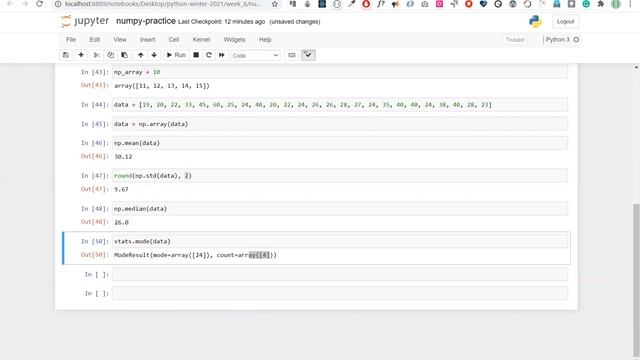Viewport: 640px width, 360px height.
Task: Open the Help menu
Action: (265, 40)
